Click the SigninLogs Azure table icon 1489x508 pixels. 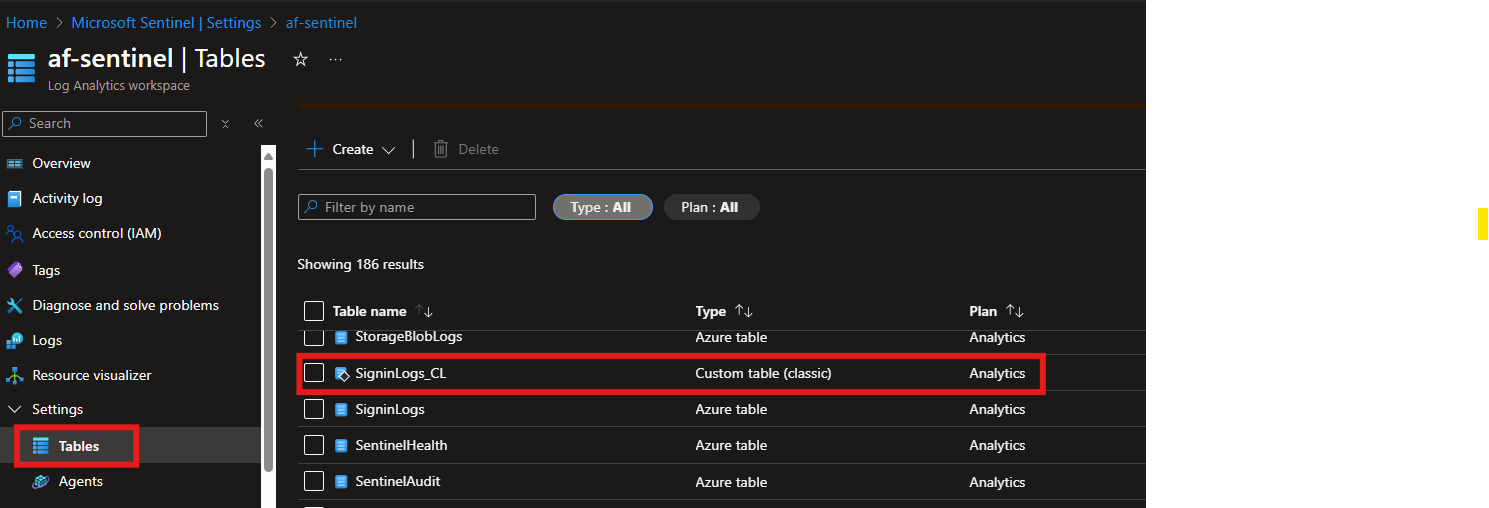341,409
